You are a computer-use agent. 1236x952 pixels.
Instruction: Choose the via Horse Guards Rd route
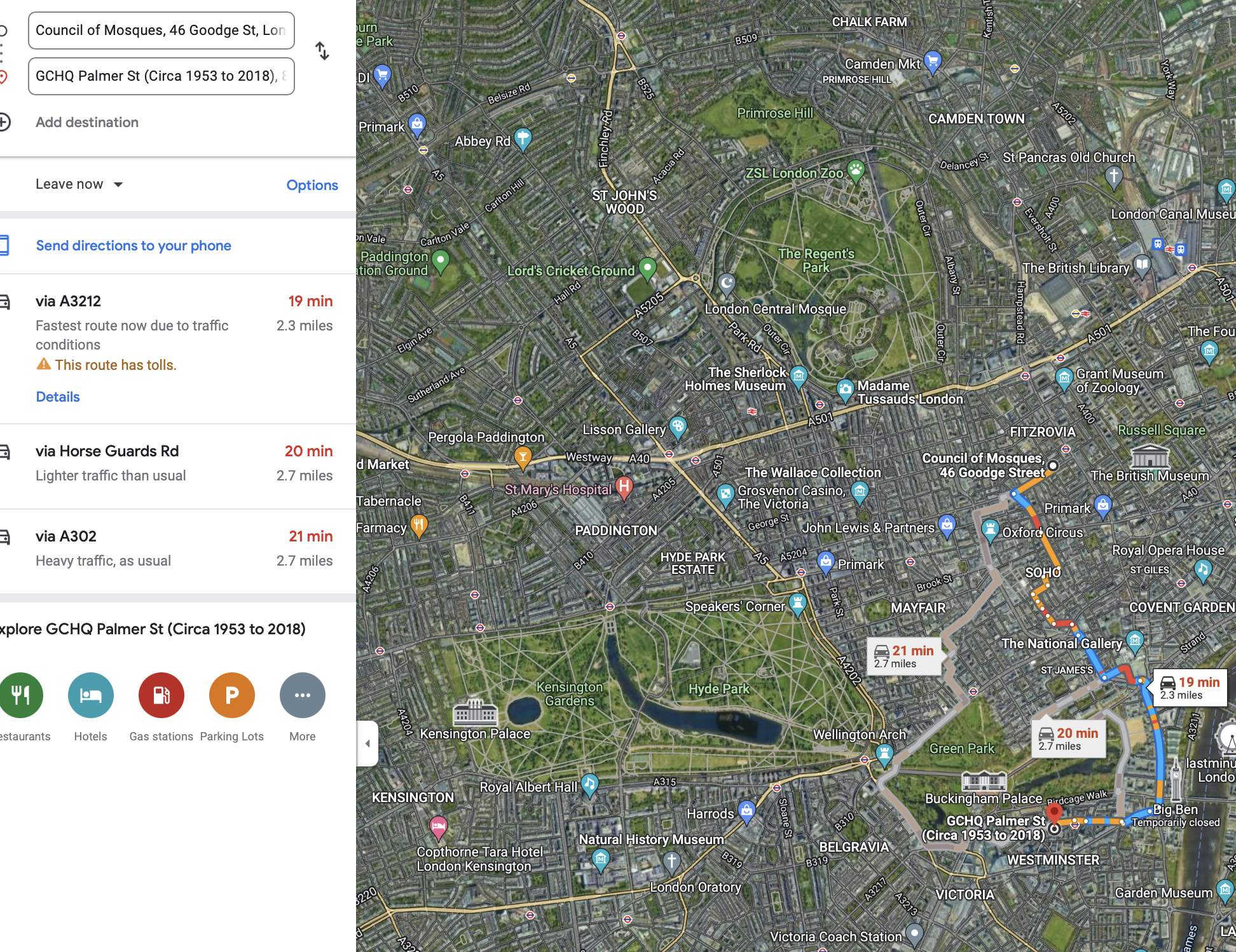pos(178,466)
